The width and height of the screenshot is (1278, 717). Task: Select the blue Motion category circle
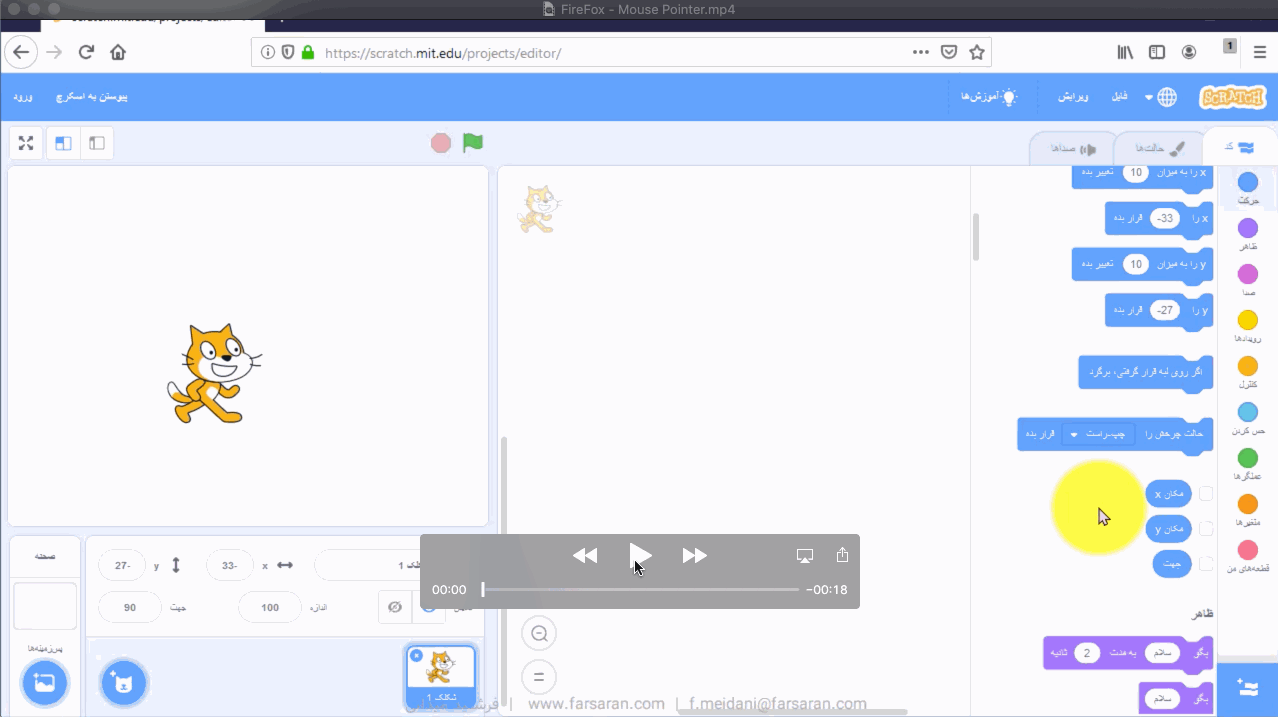click(x=1248, y=182)
